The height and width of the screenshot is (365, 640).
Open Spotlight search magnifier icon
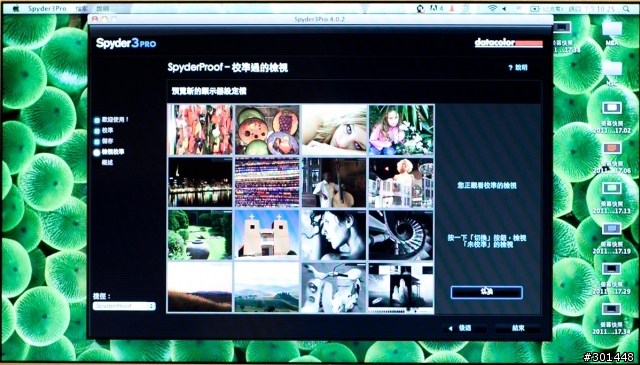point(626,9)
